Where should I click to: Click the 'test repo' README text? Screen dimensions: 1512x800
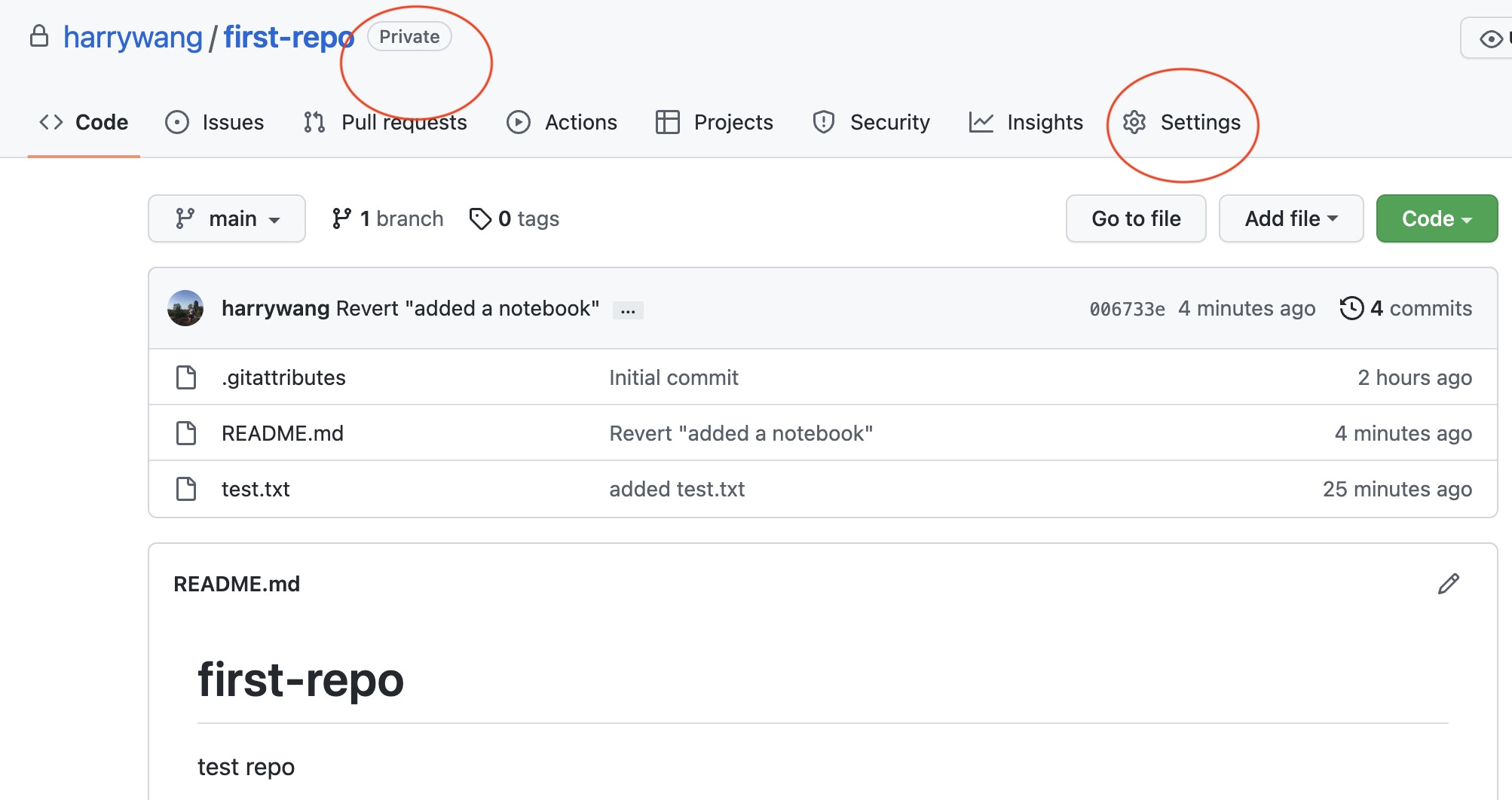[x=246, y=767]
